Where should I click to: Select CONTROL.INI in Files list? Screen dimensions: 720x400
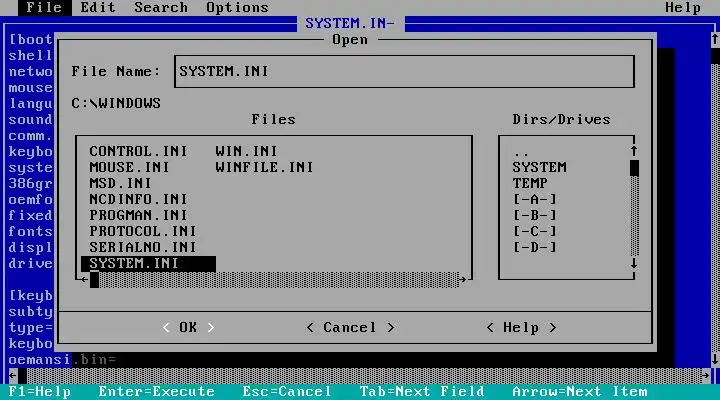point(138,151)
